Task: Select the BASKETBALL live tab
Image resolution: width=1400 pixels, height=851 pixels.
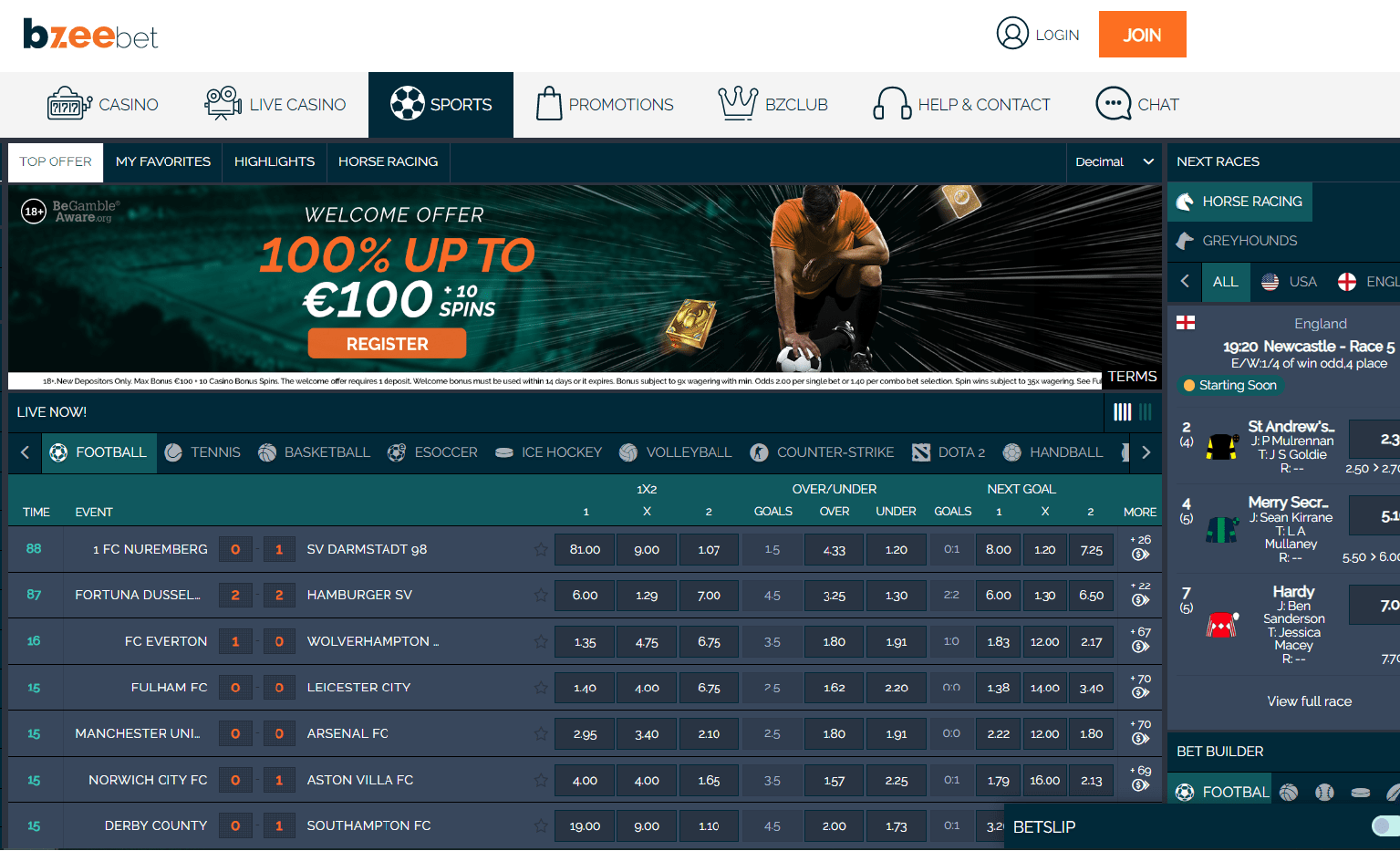Action: (x=314, y=452)
